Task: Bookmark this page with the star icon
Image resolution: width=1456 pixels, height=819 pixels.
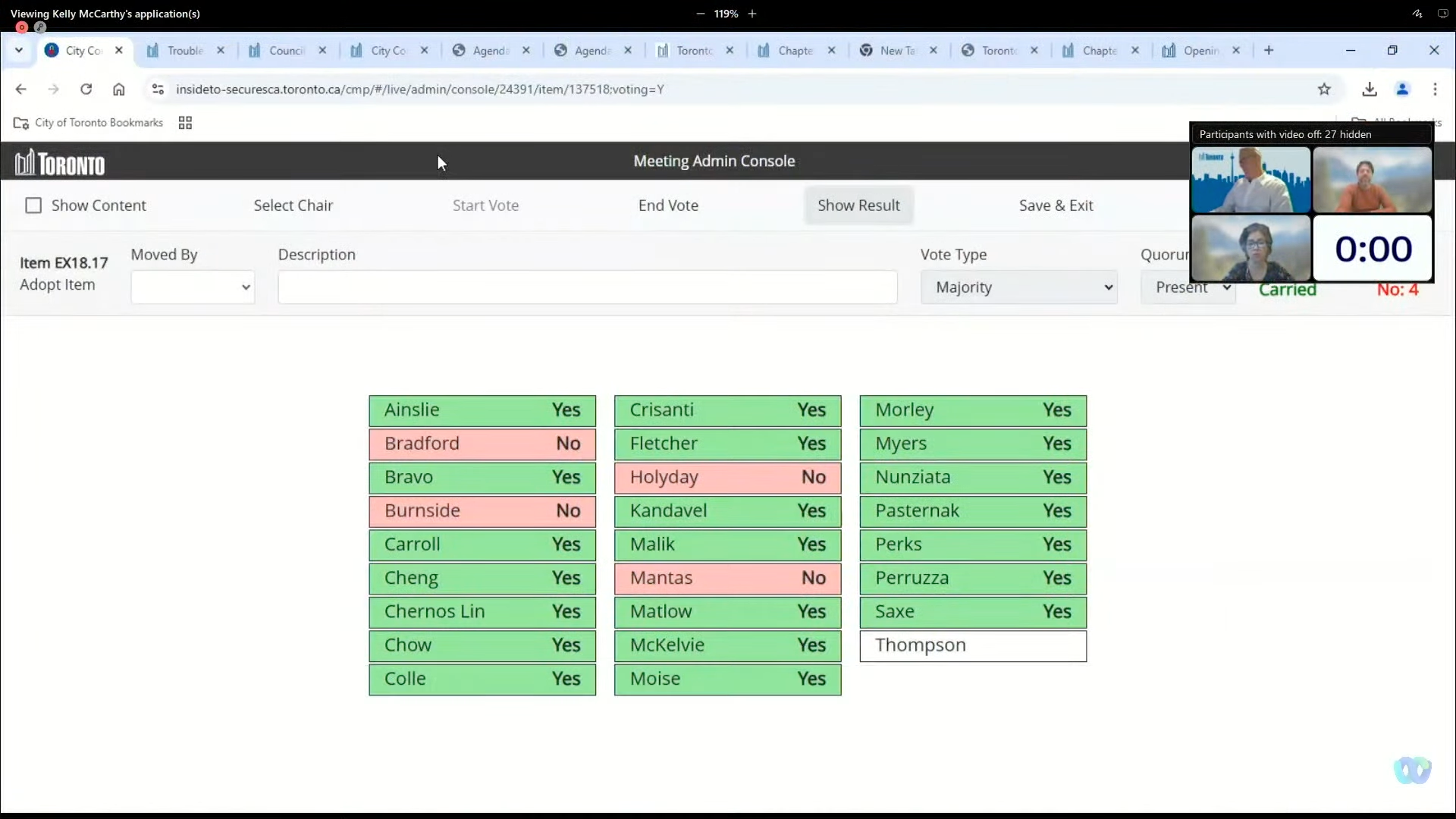Action: pos(1324,89)
